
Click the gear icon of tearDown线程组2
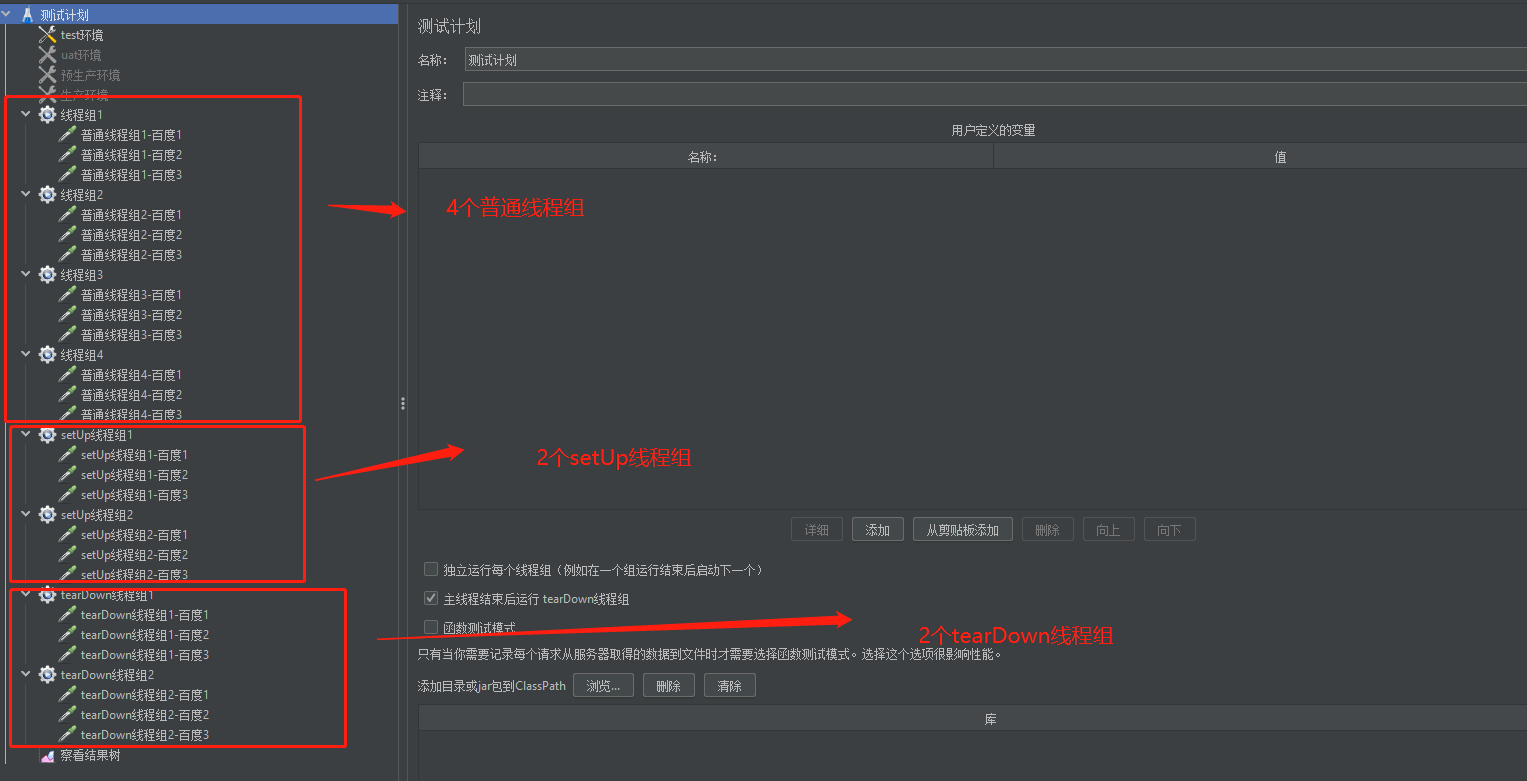[x=47, y=675]
